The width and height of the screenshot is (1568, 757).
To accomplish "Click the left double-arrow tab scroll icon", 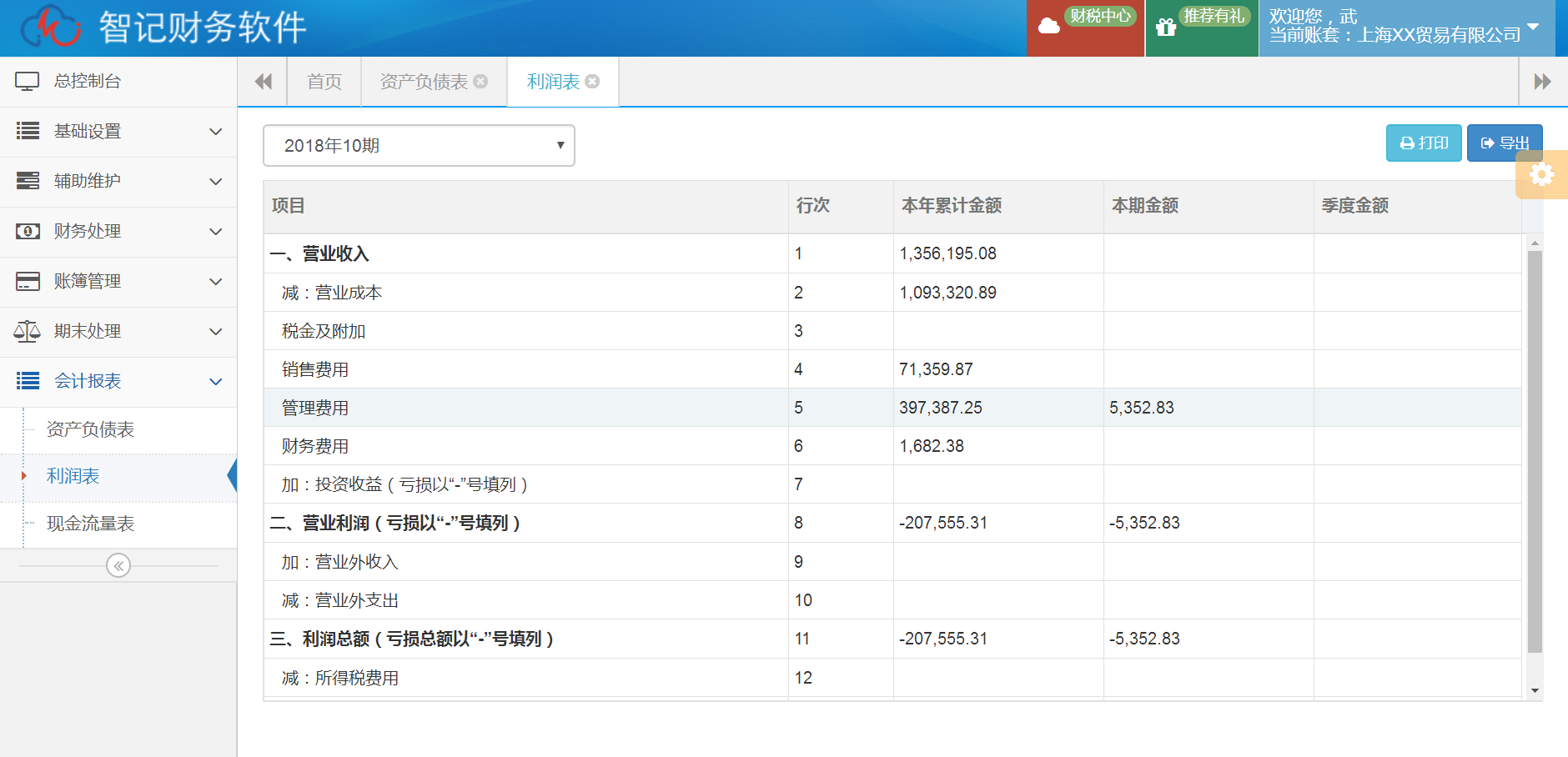I will [x=263, y=82].
